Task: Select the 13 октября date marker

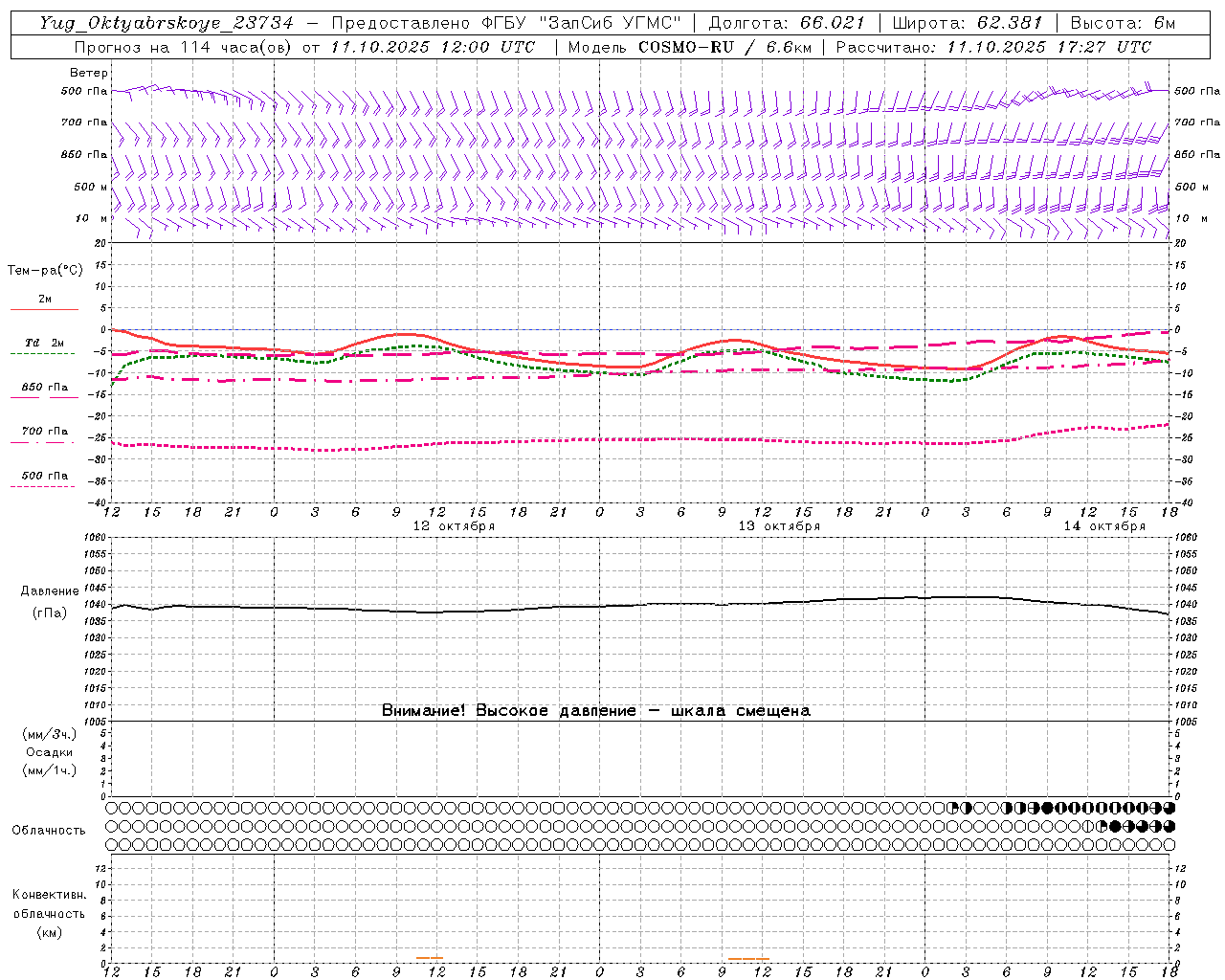Action: pos(779,526)
